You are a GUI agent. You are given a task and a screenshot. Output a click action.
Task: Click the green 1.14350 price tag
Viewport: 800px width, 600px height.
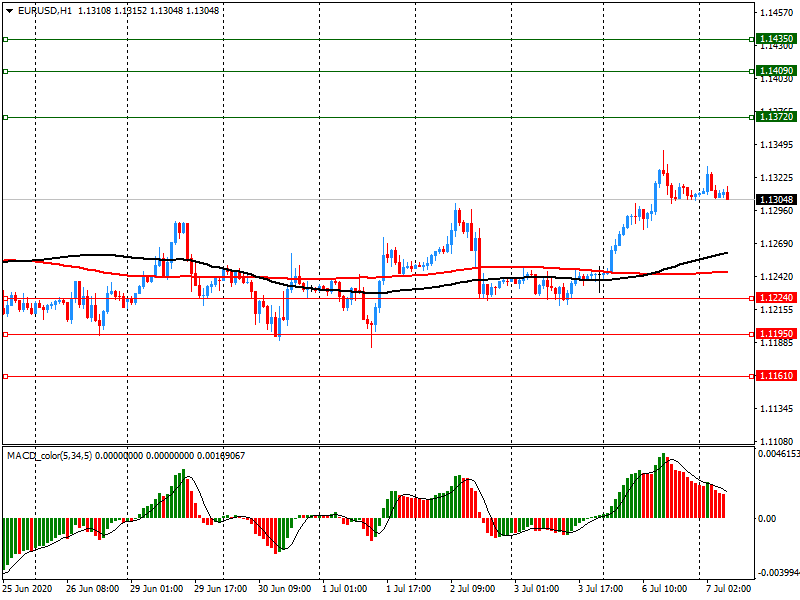click(x=776, y=40)
